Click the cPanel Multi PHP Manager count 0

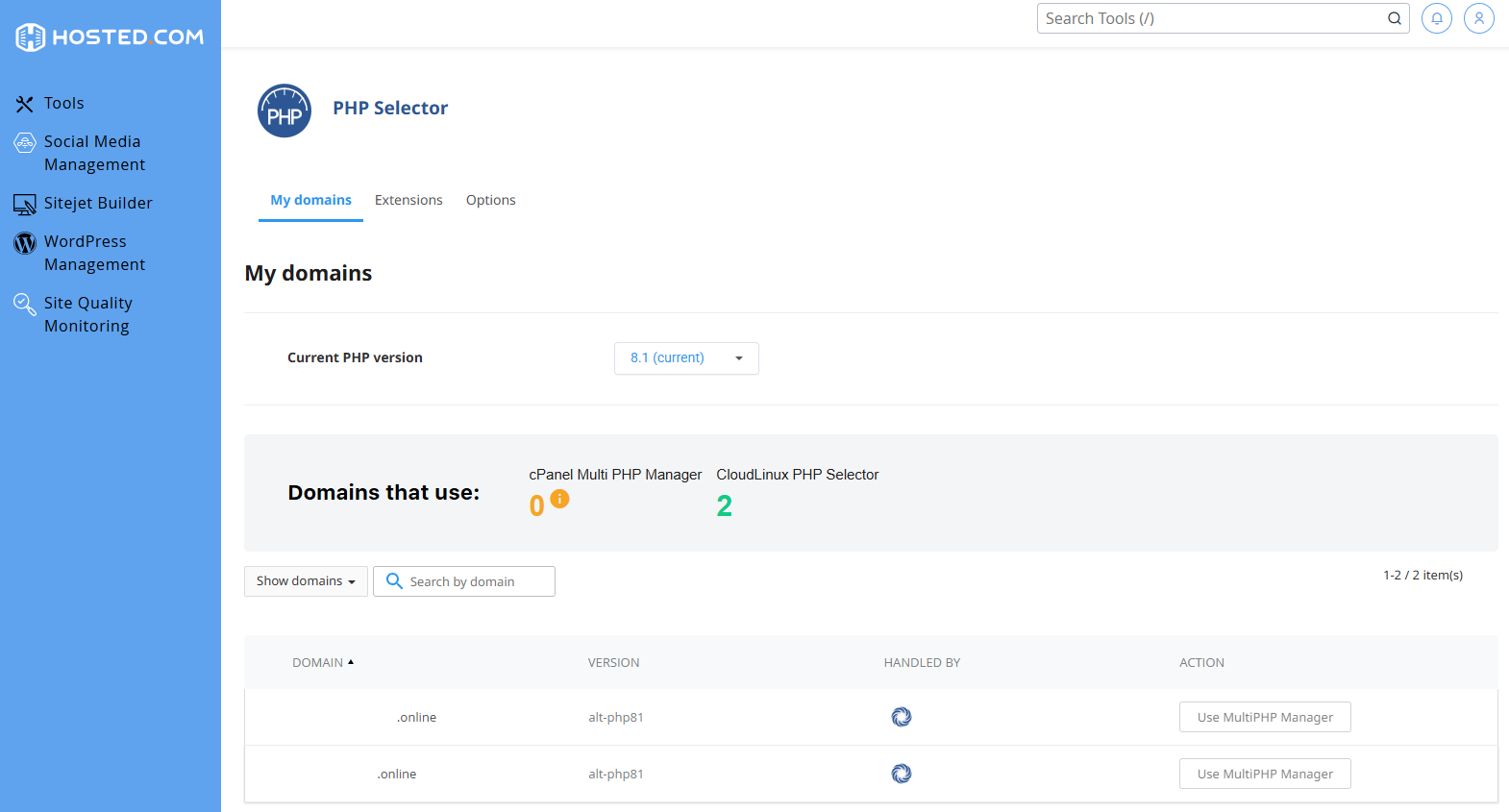point(536,505)
